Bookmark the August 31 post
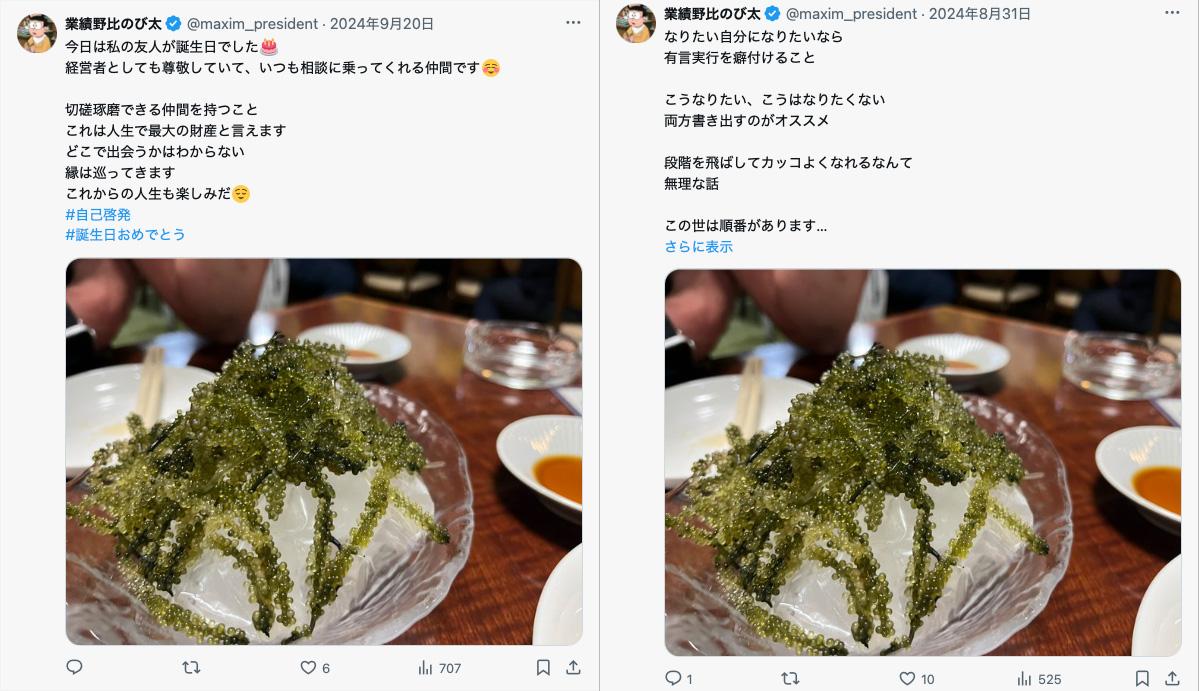The width and height of the screenshot is (1199, 691). click(1142, 679)
